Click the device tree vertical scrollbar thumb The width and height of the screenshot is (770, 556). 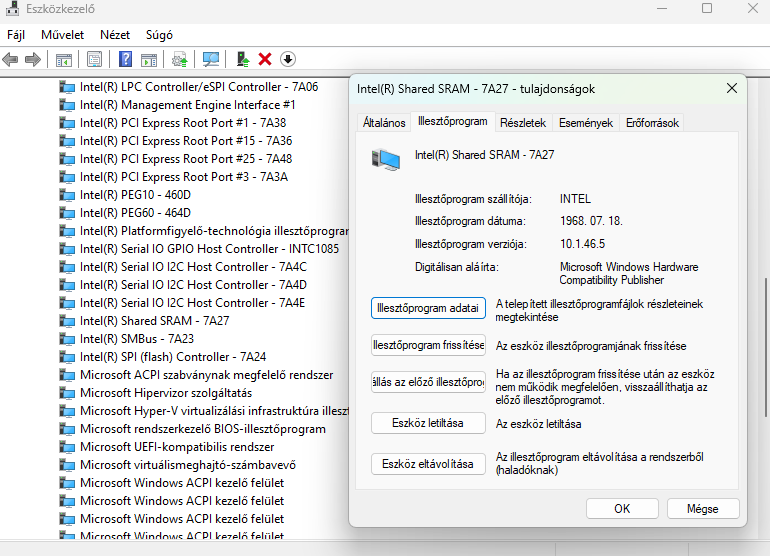tap(766, 348)
